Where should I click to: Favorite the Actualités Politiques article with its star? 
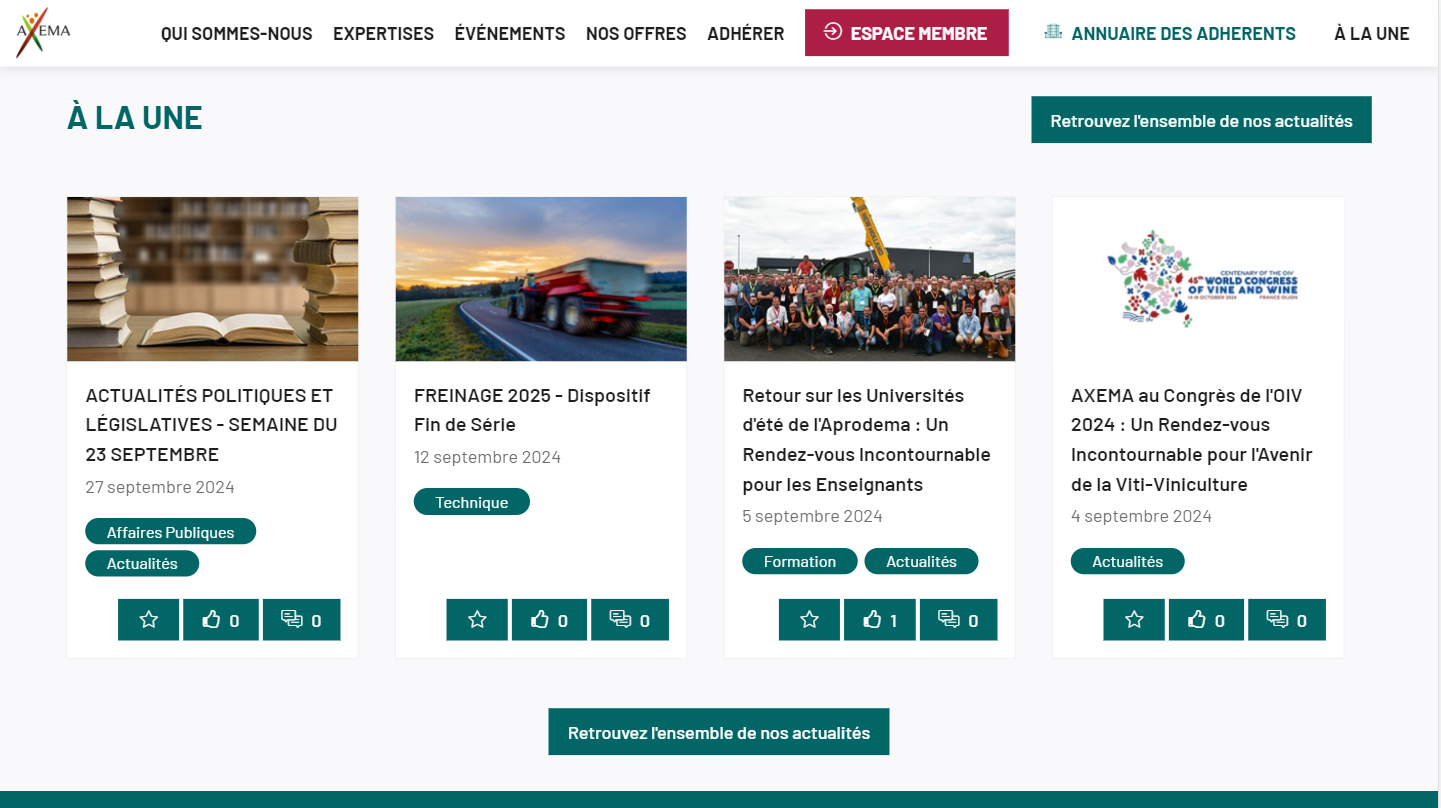149,620
